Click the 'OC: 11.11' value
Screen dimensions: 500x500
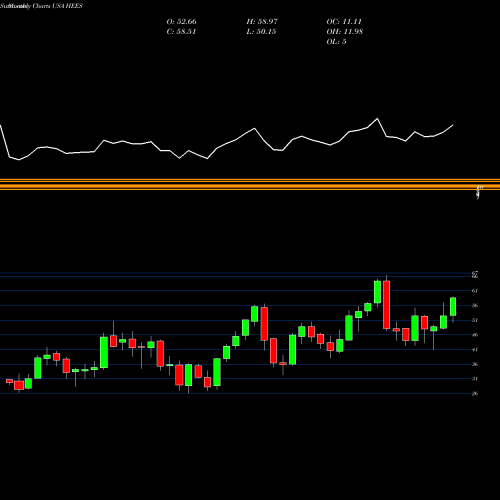click(344, 21)
